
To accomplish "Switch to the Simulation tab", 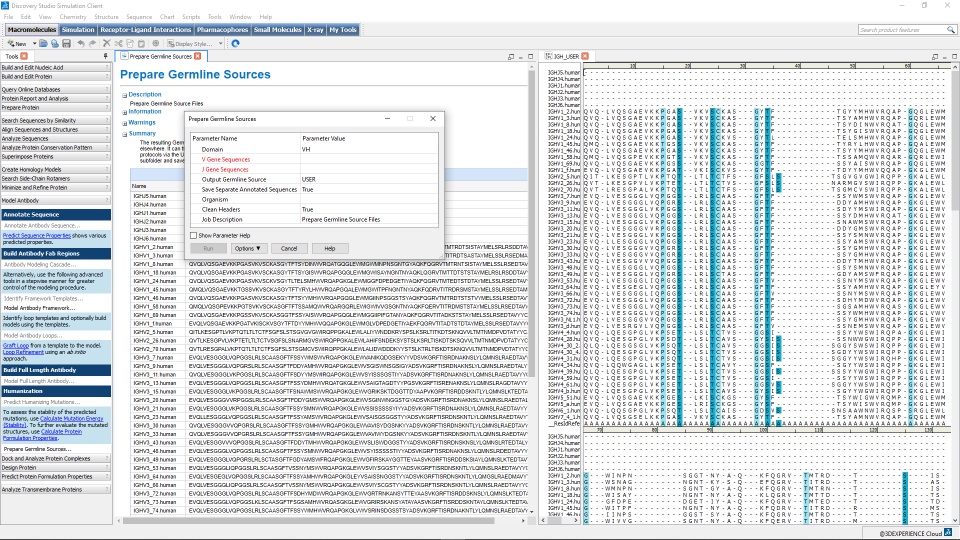I will point(78,29).
